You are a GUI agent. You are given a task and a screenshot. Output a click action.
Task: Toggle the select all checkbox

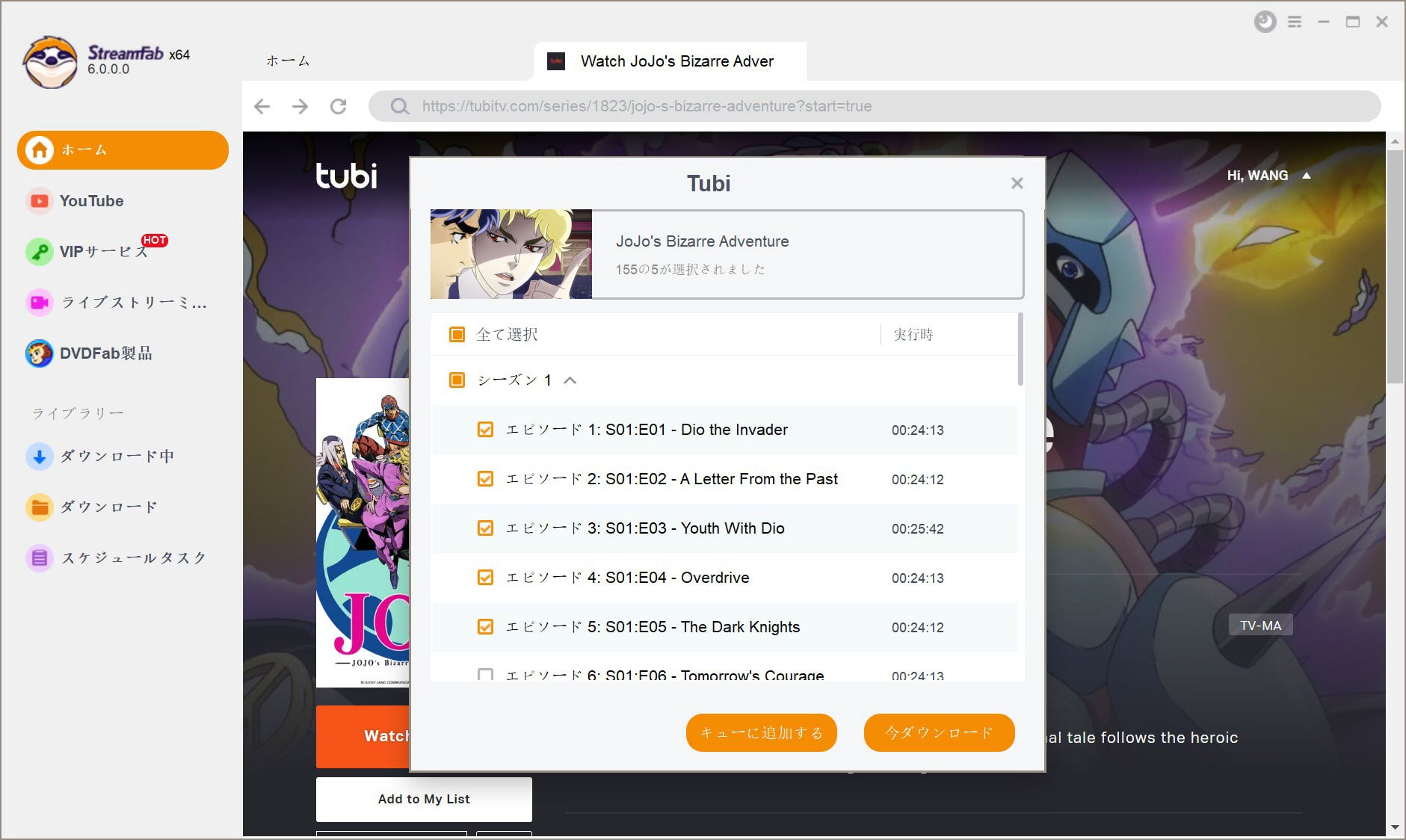point(457,334)
